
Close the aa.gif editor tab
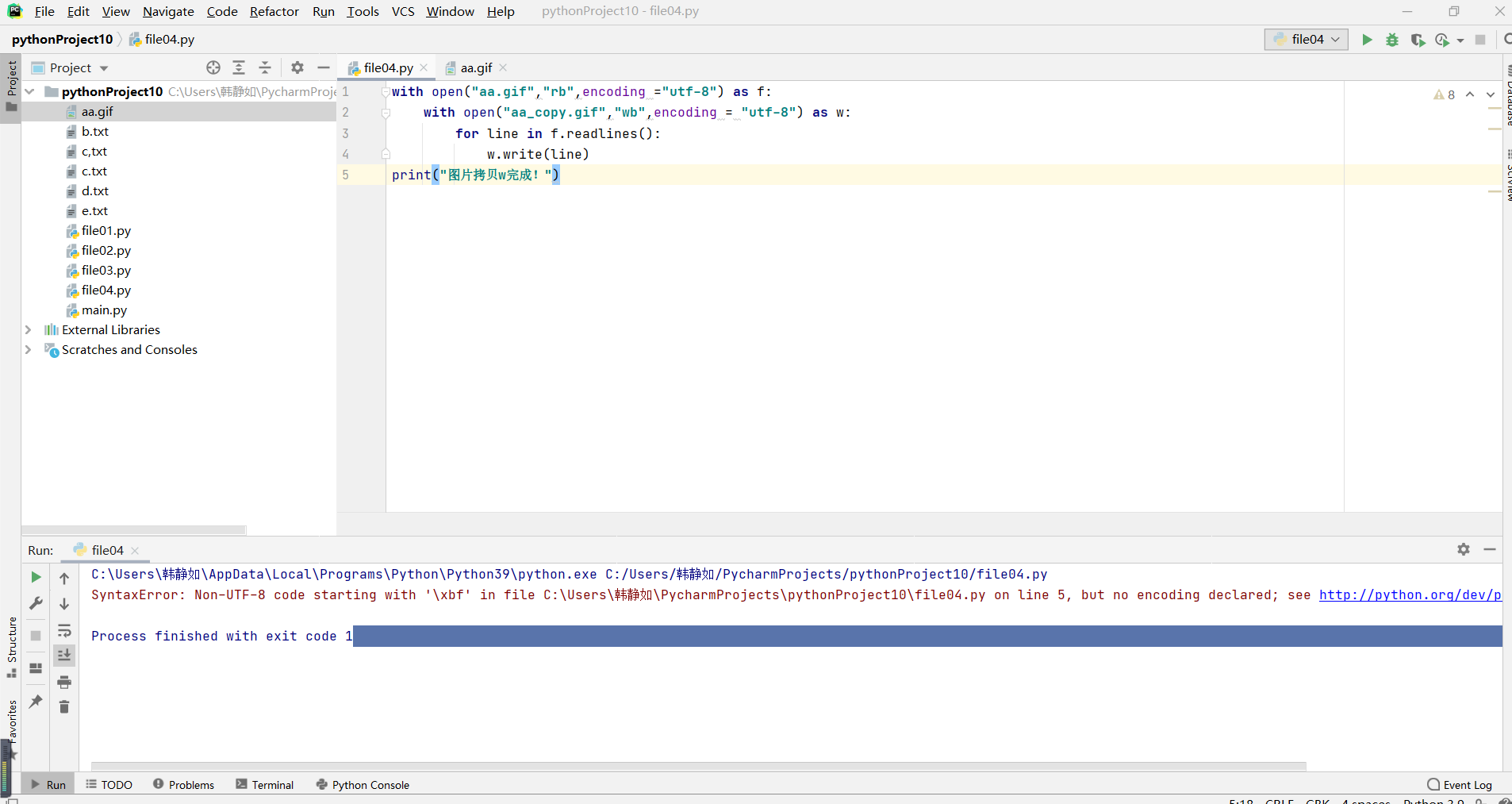tap(503, 67)
